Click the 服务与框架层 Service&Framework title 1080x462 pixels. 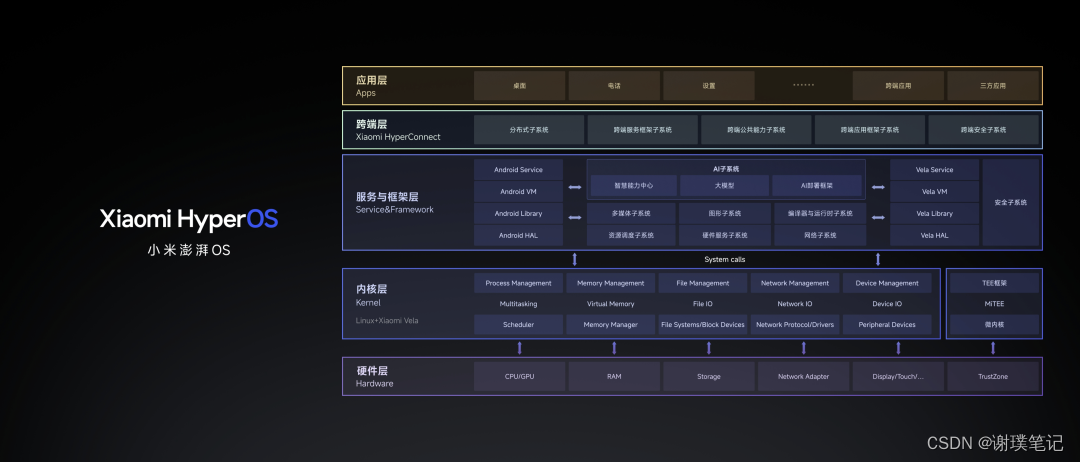tap(395, 202)
